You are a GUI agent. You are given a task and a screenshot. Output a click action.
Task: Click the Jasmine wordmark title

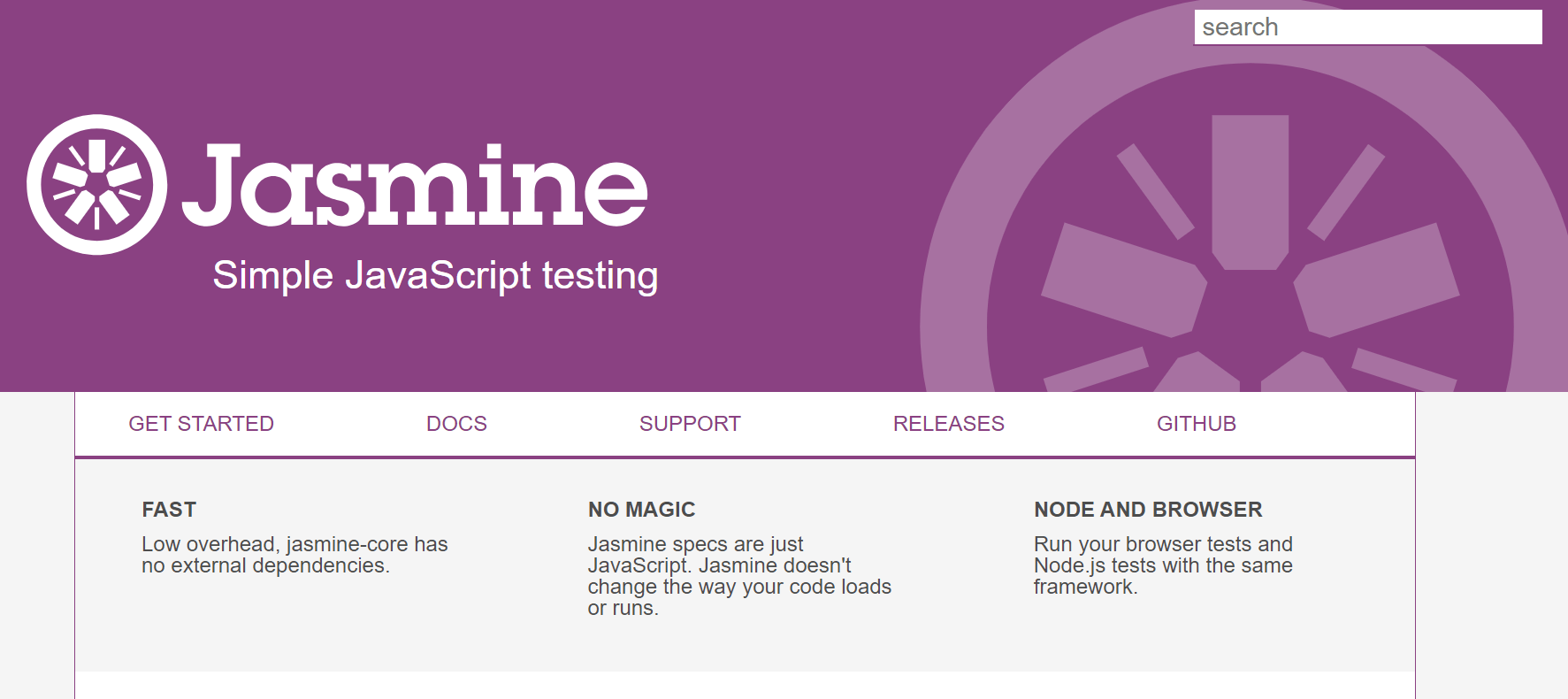pyautogui.click(x=415, y=184)
